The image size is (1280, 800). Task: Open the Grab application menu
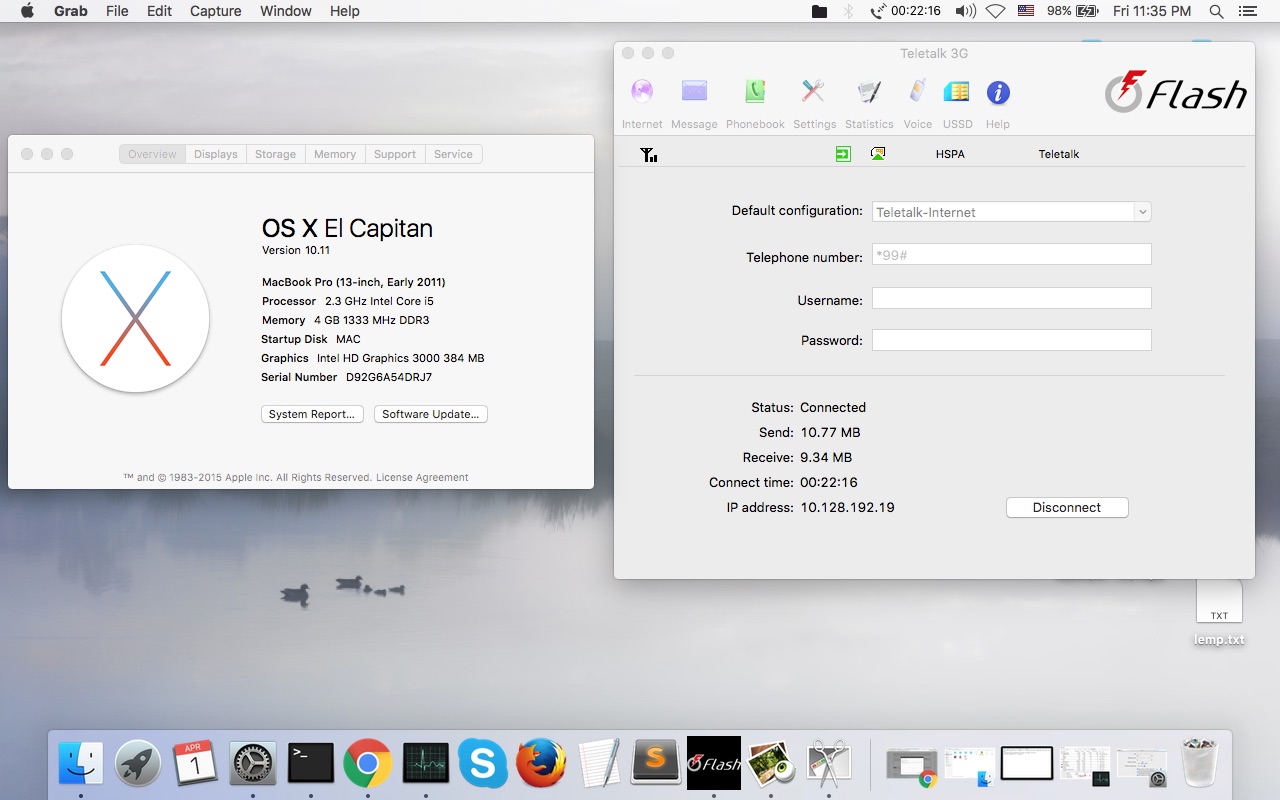click(x=70, y=11)
